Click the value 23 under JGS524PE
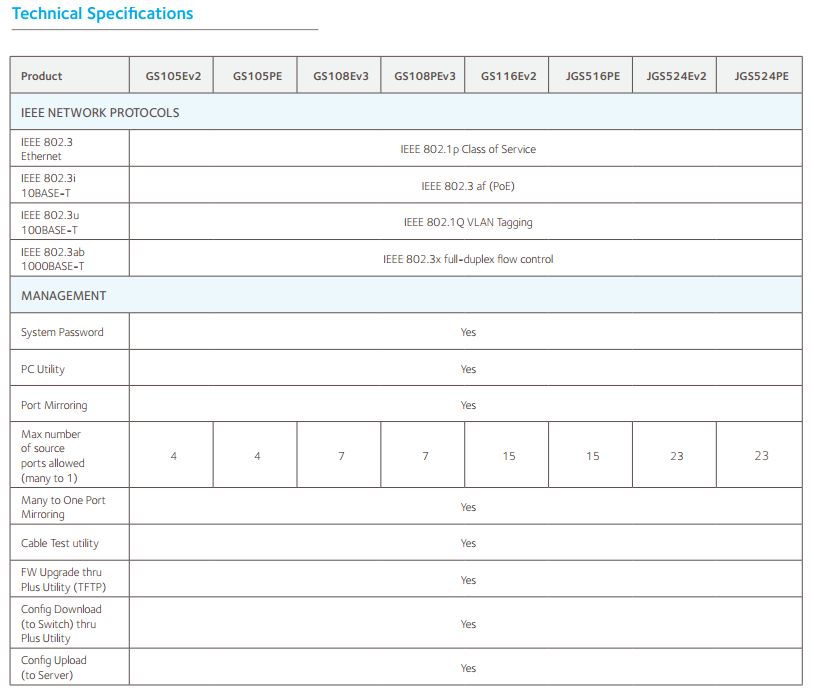Viewport: 814px width, 695px height. click(x=761, y=456)
